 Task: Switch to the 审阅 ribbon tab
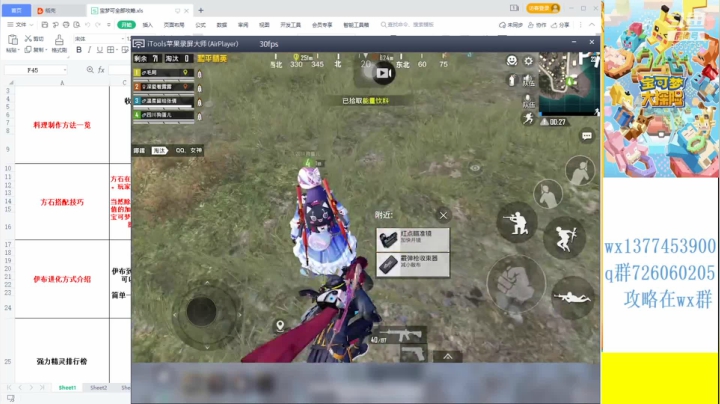(243, 25)
